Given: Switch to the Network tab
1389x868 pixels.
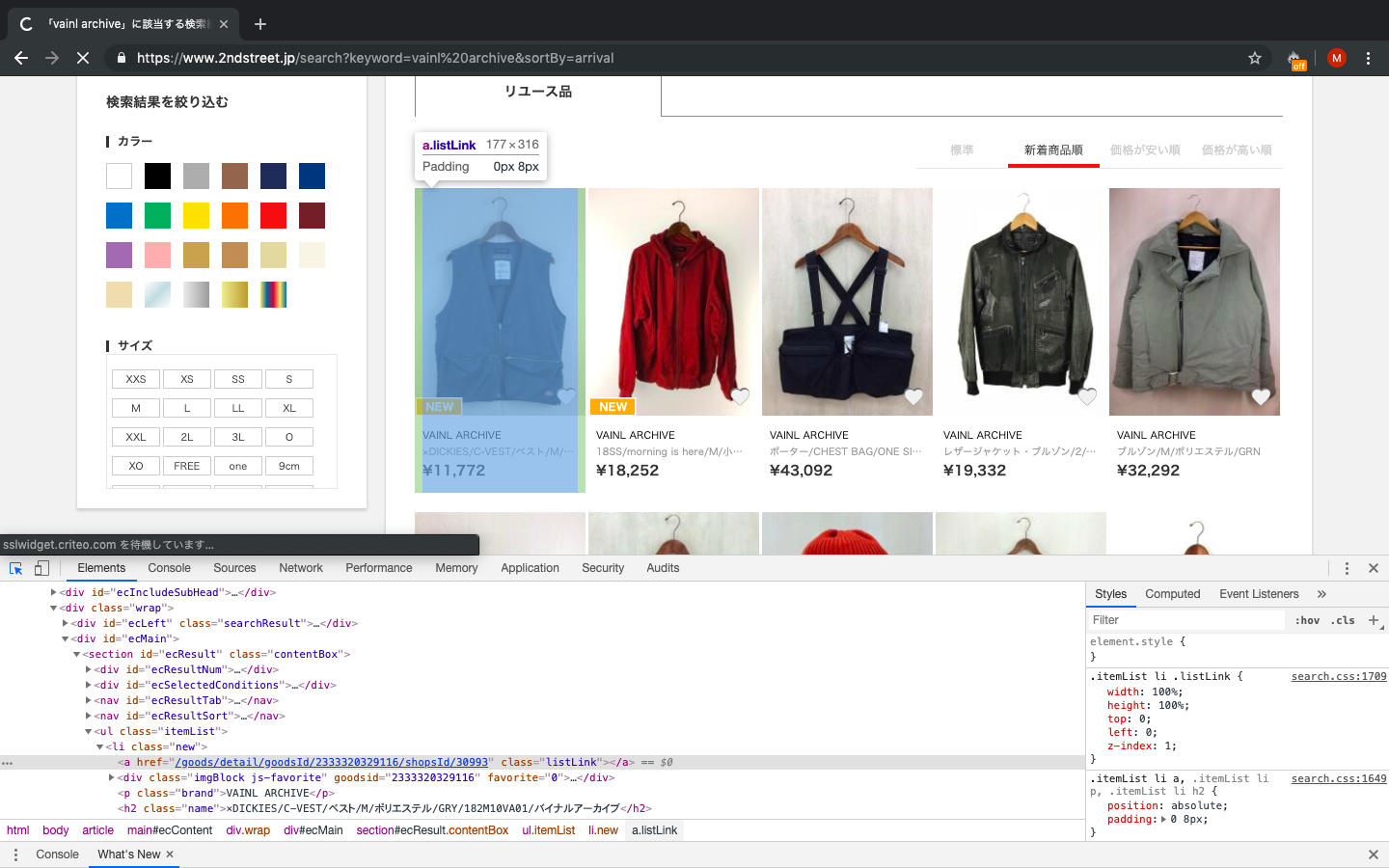Looking at the screenshot, I should click(x=301, y=568).
